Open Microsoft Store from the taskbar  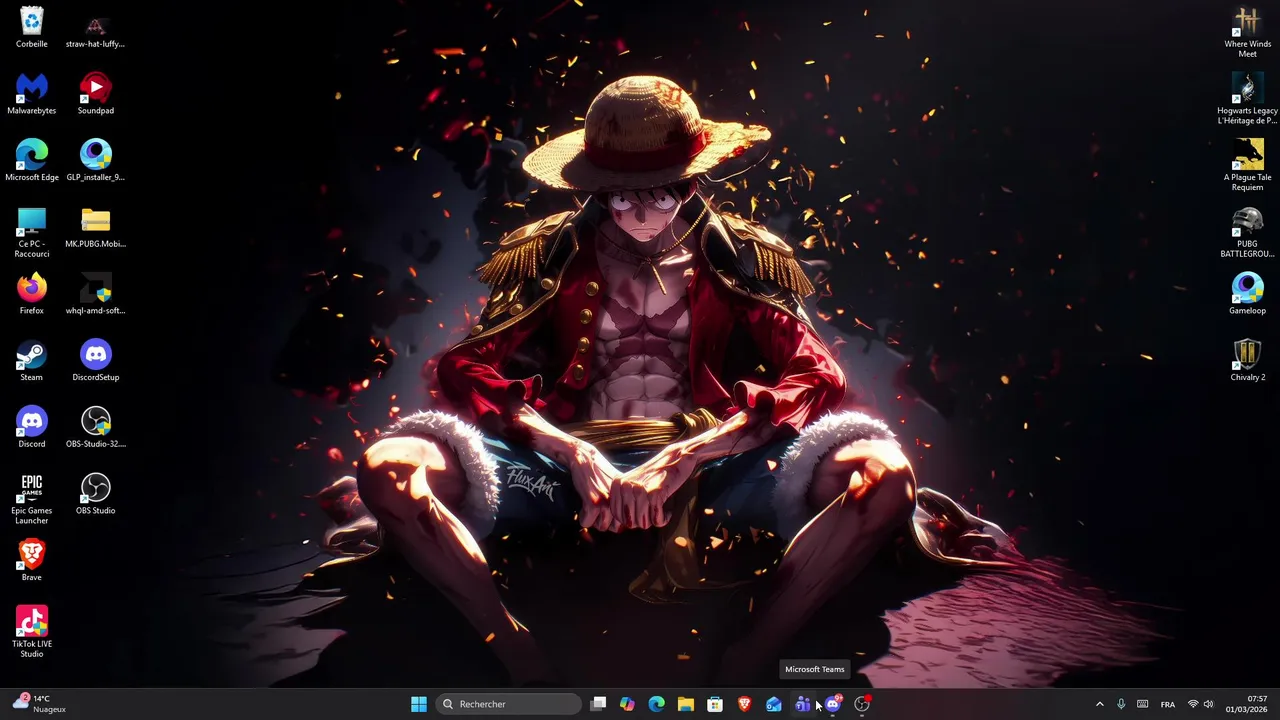click(715, 704)
